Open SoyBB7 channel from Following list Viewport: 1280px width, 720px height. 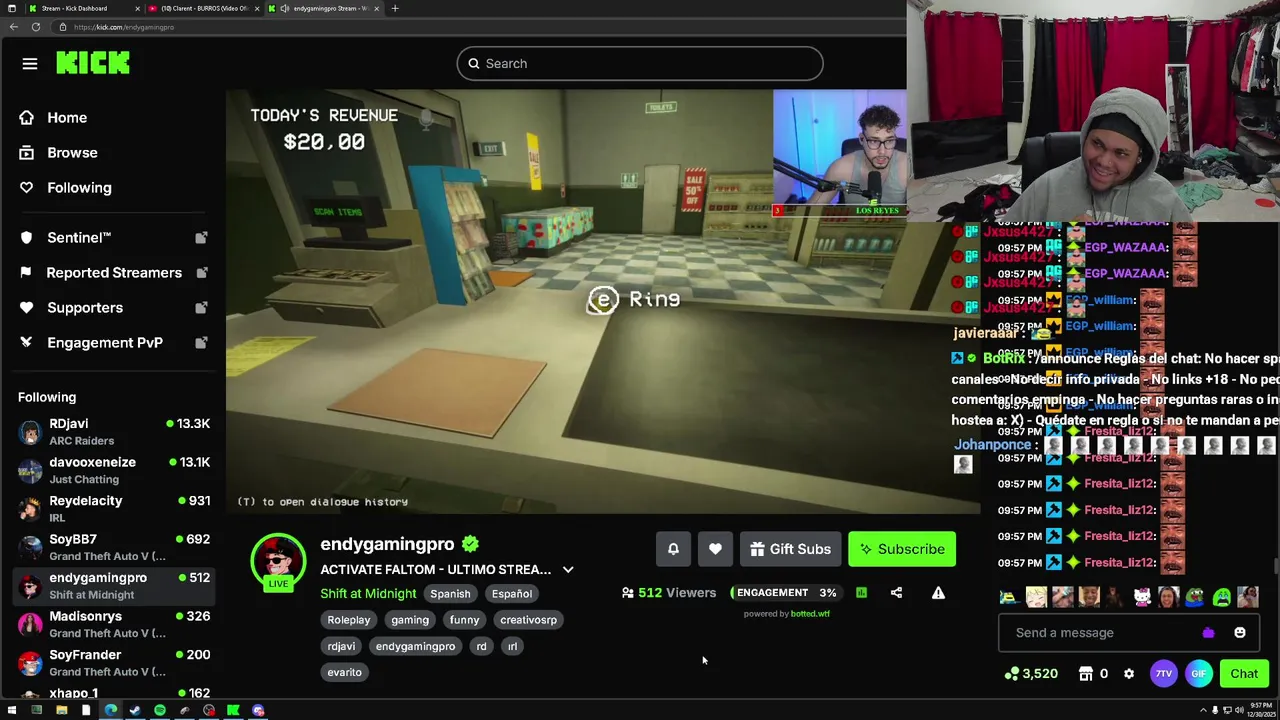[x=113, y=547]
